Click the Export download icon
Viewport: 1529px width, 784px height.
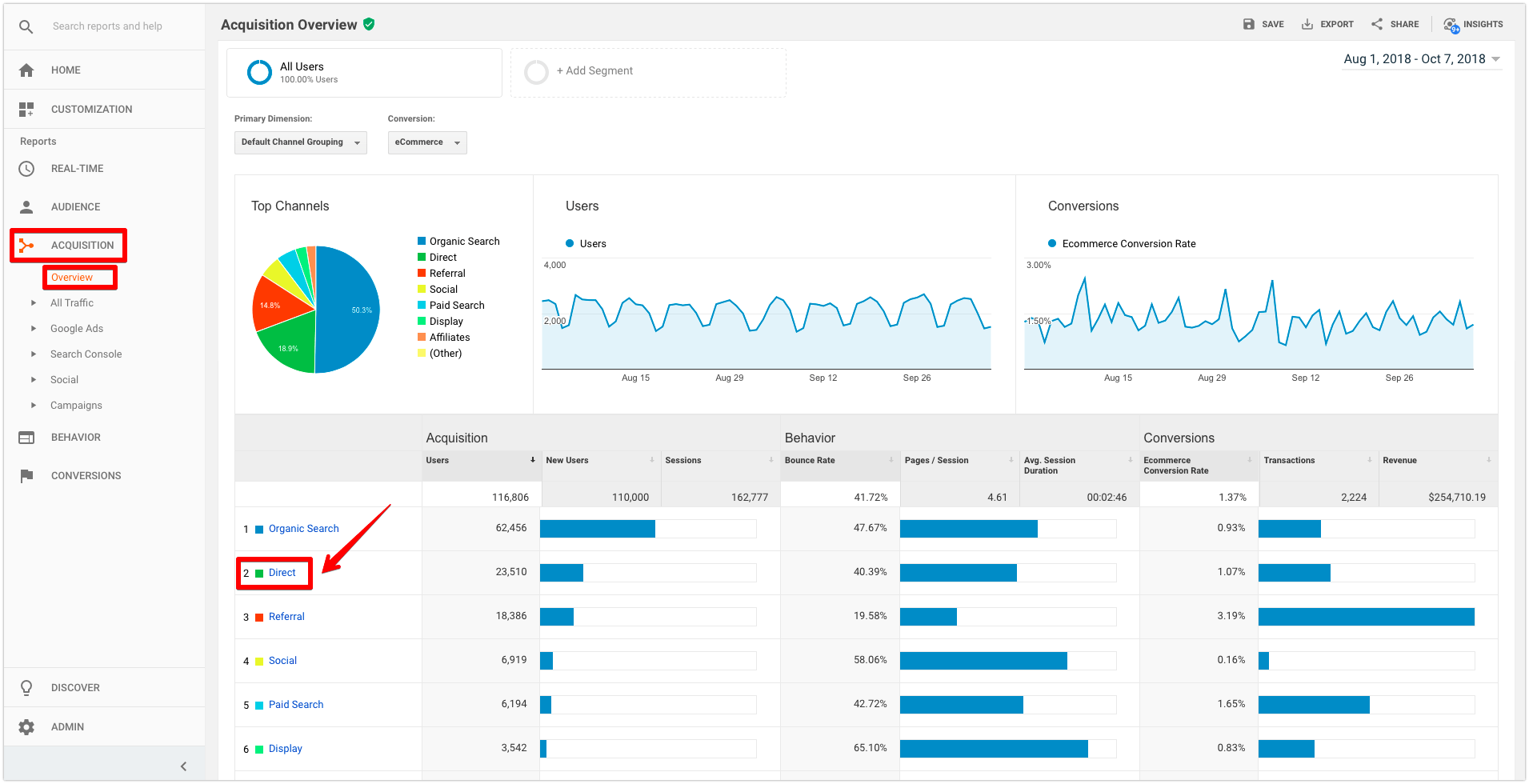[1307, 24]
